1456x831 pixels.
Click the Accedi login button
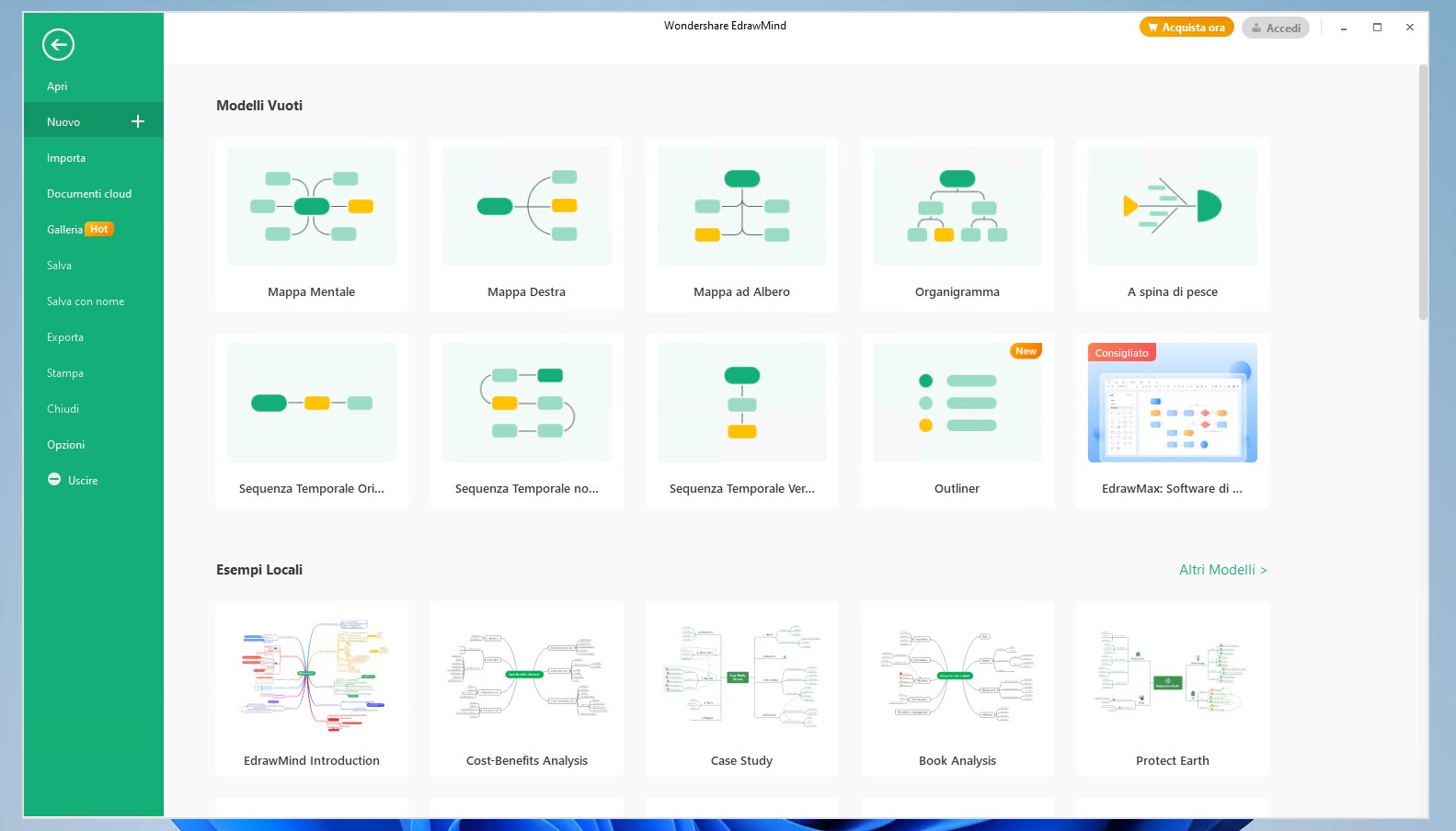coord(1276,28)
